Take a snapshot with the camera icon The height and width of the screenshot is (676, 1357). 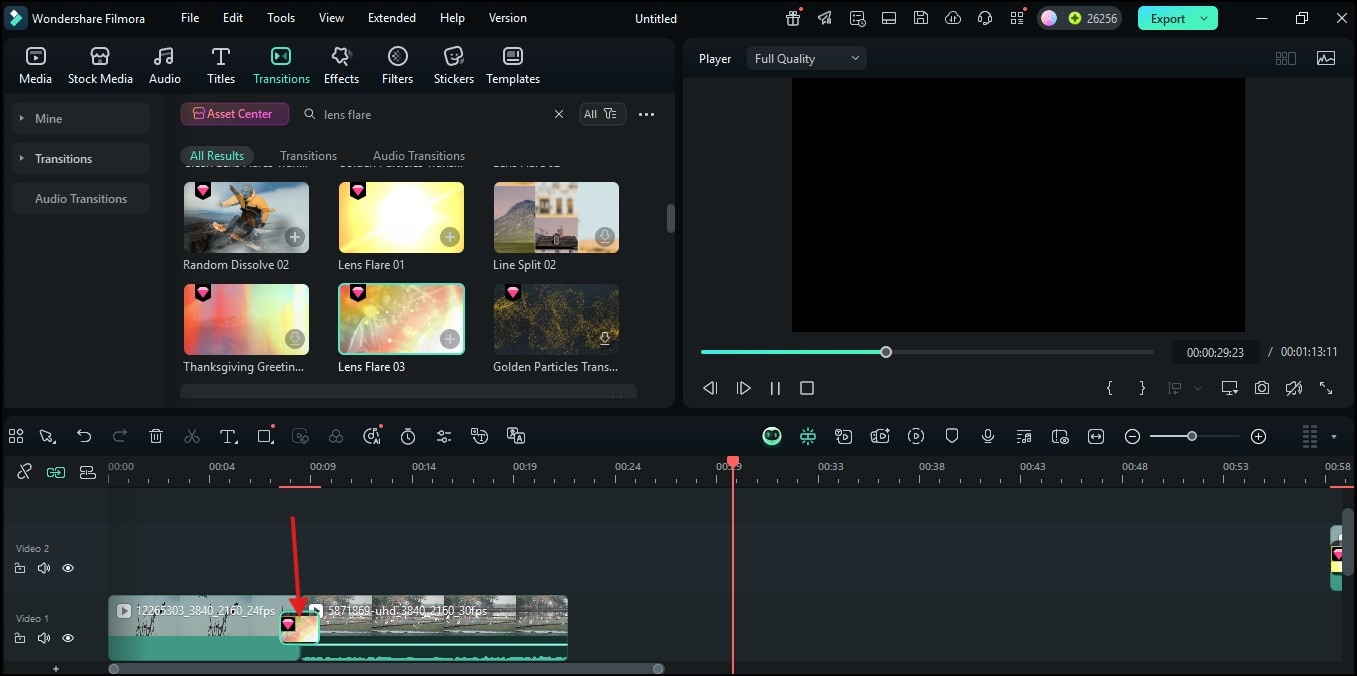point(1261,388)
